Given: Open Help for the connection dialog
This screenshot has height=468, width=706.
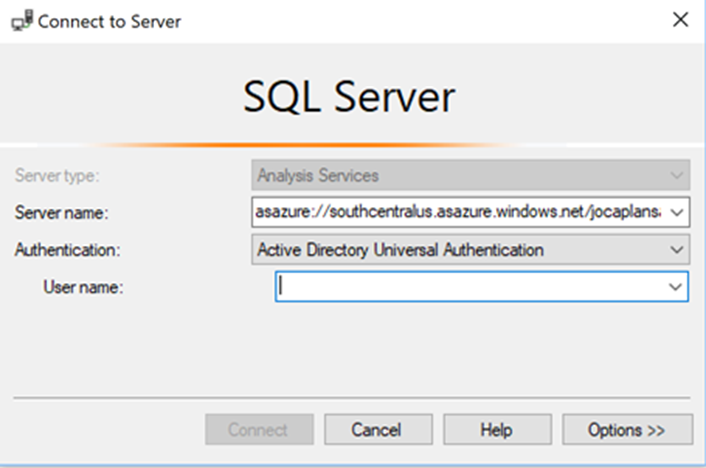Looking at the screenshot, I should 497,430.
